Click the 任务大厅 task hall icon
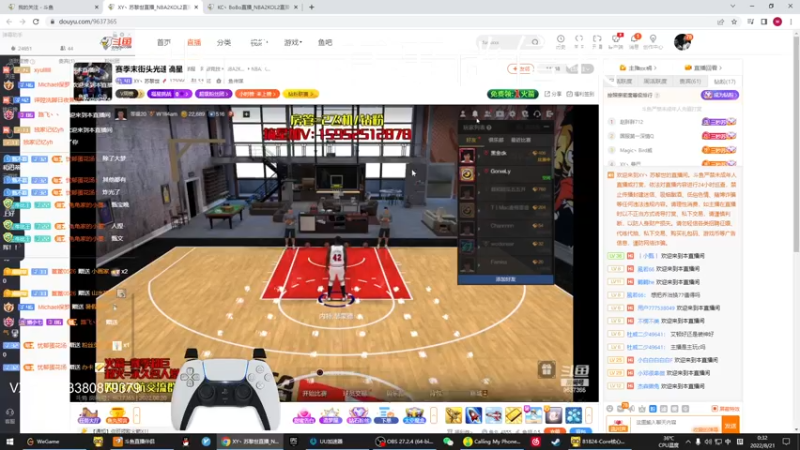 click(89, 415)
